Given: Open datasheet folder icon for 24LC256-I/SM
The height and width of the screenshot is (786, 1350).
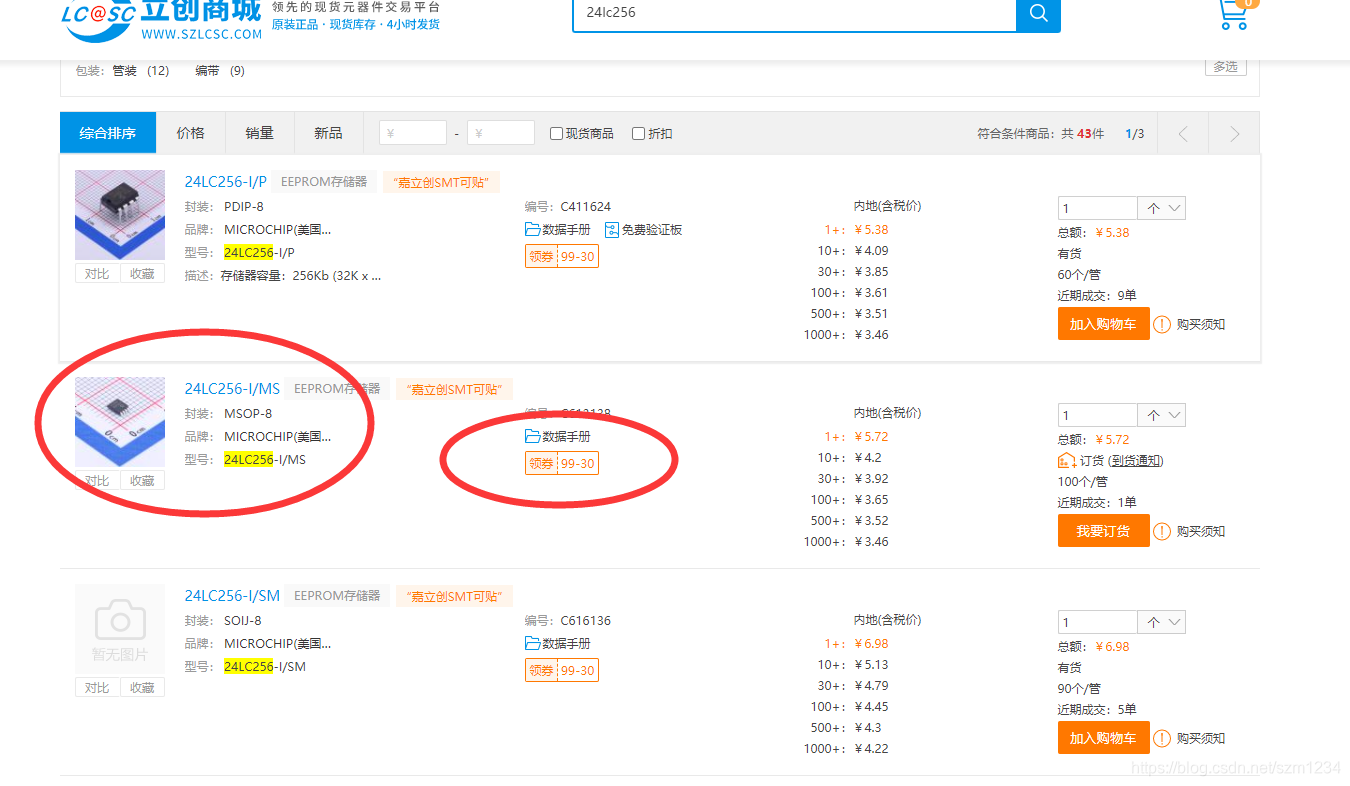Looking at the screenshot, I should tap(532, 643).
